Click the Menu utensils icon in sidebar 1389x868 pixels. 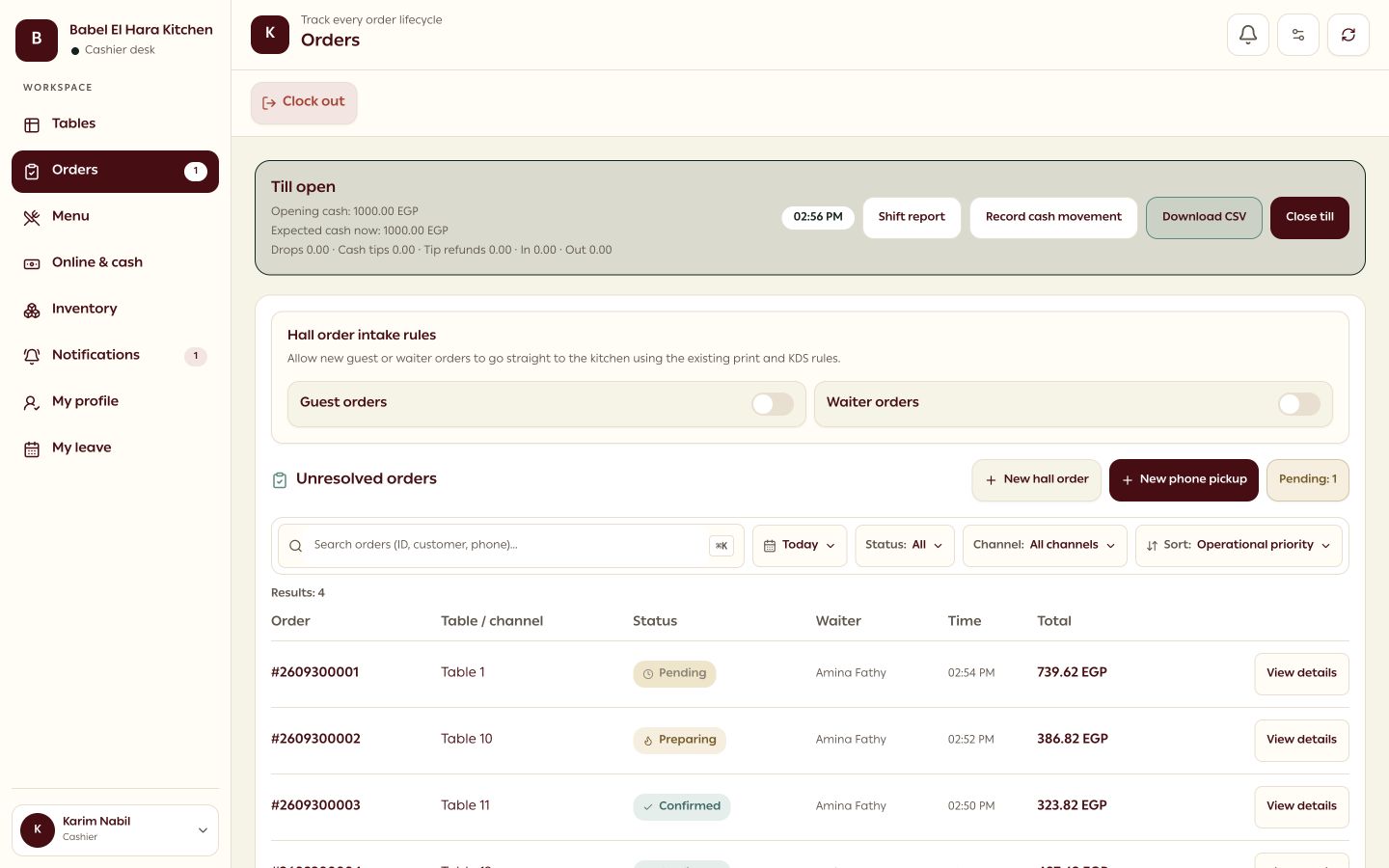point(32,217)
